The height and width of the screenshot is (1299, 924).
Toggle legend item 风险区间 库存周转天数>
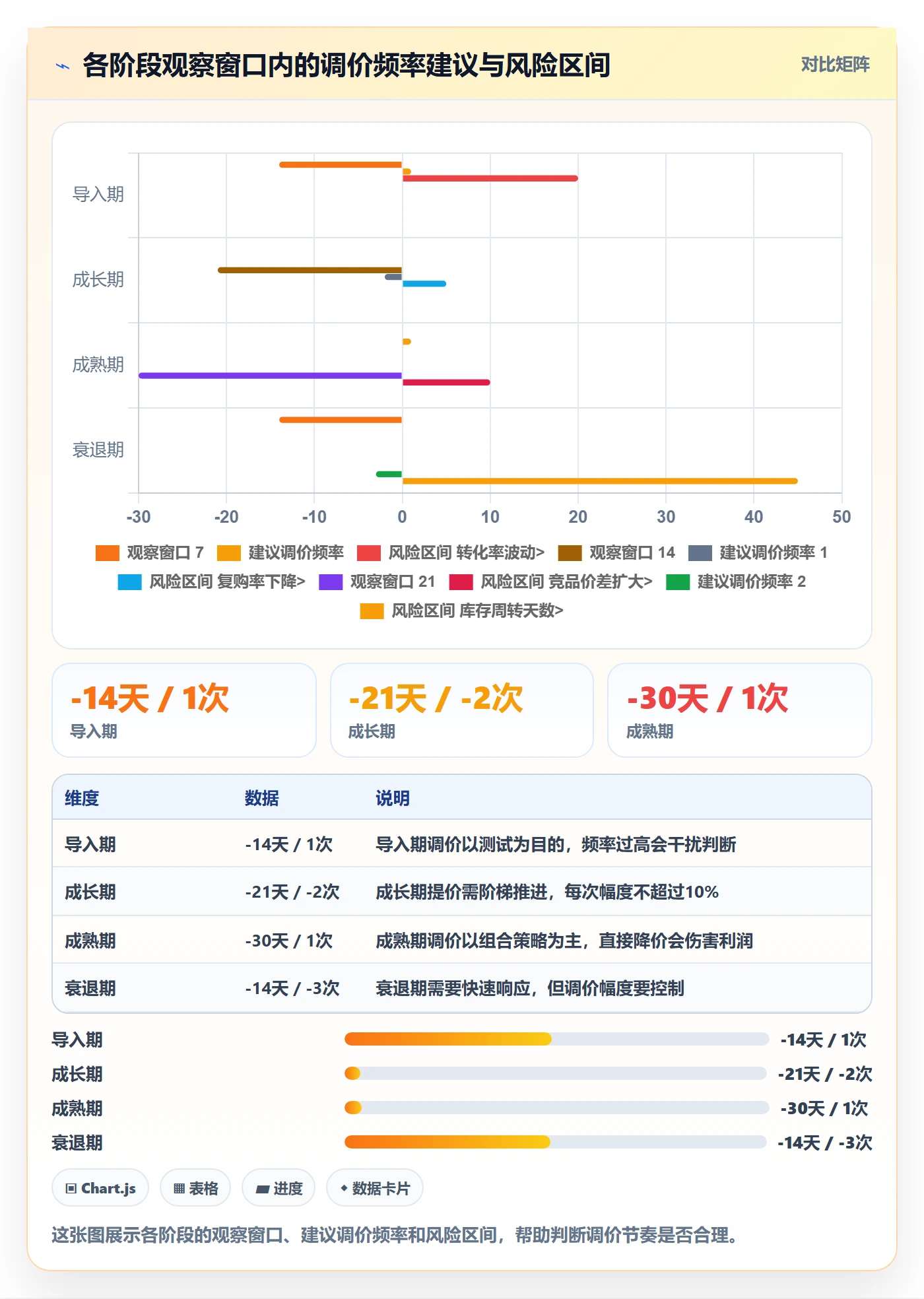461,611
